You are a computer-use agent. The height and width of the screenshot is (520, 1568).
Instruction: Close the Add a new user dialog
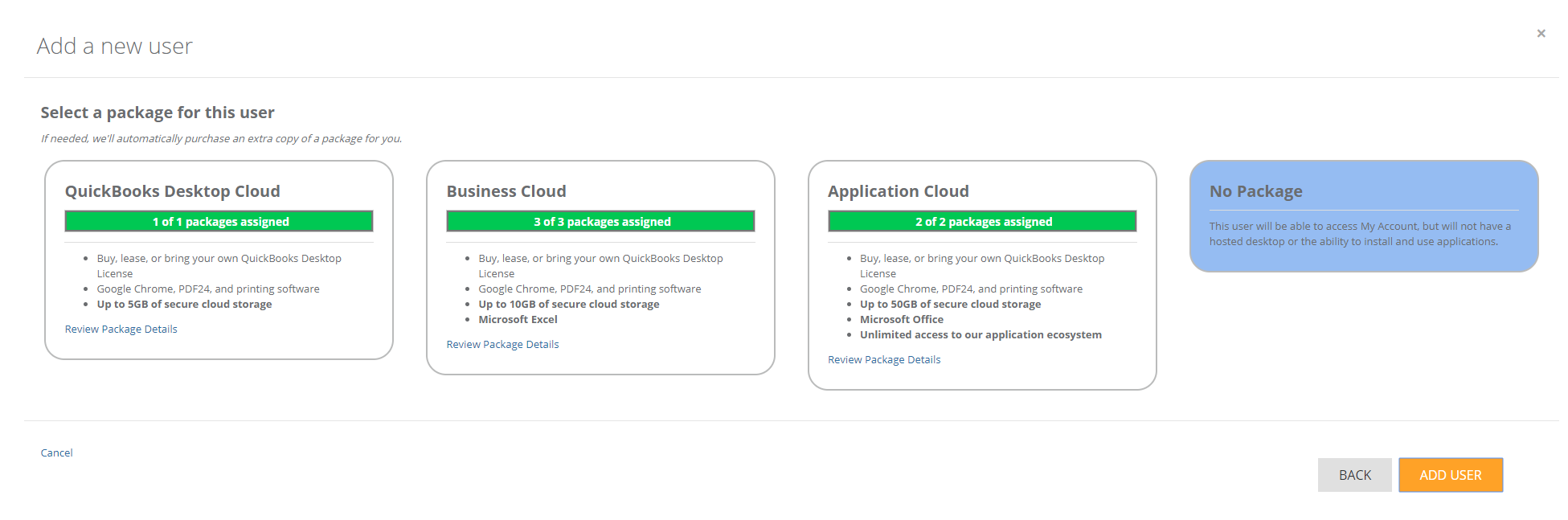click(1541, 34)
